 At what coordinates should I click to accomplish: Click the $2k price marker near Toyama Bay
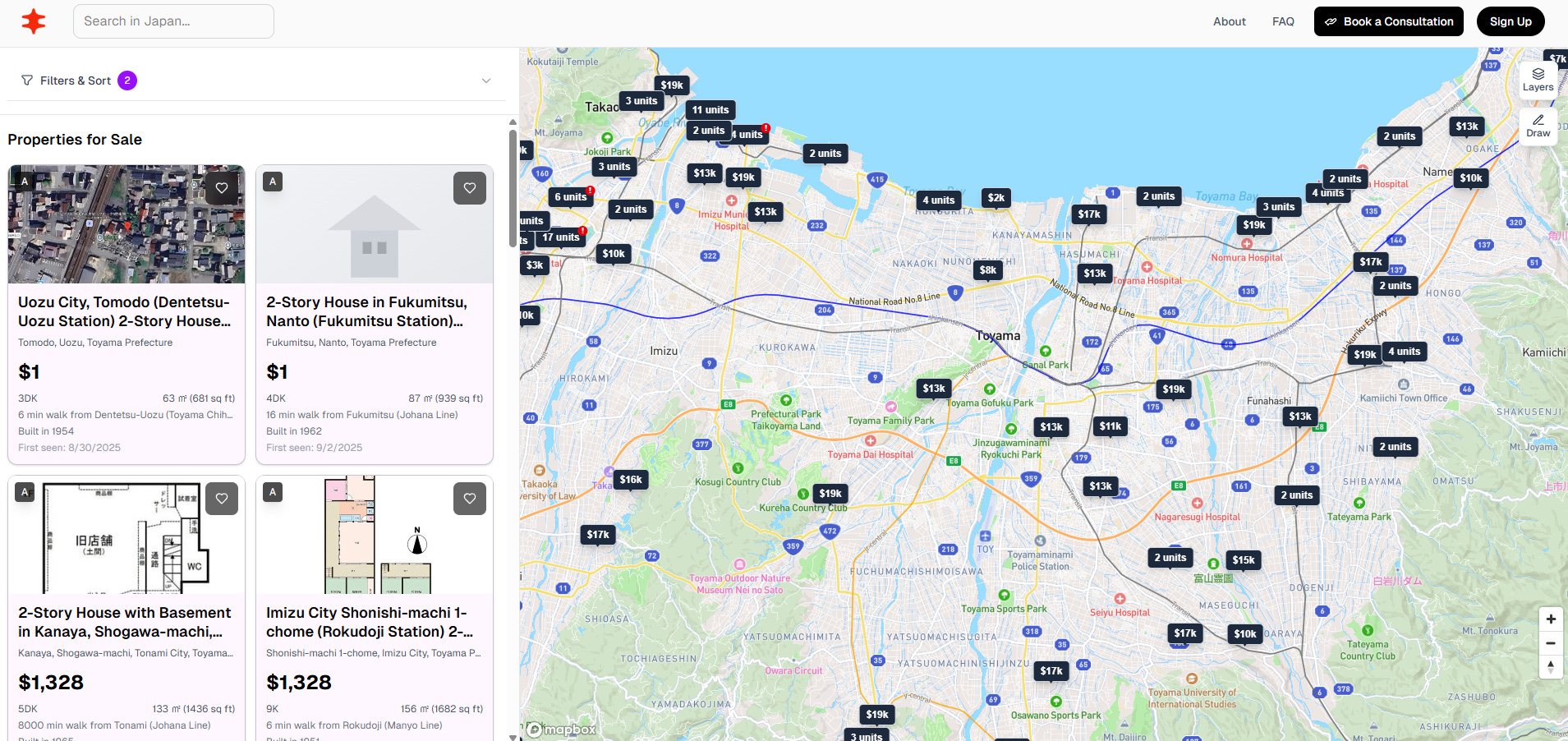[996, 198]
